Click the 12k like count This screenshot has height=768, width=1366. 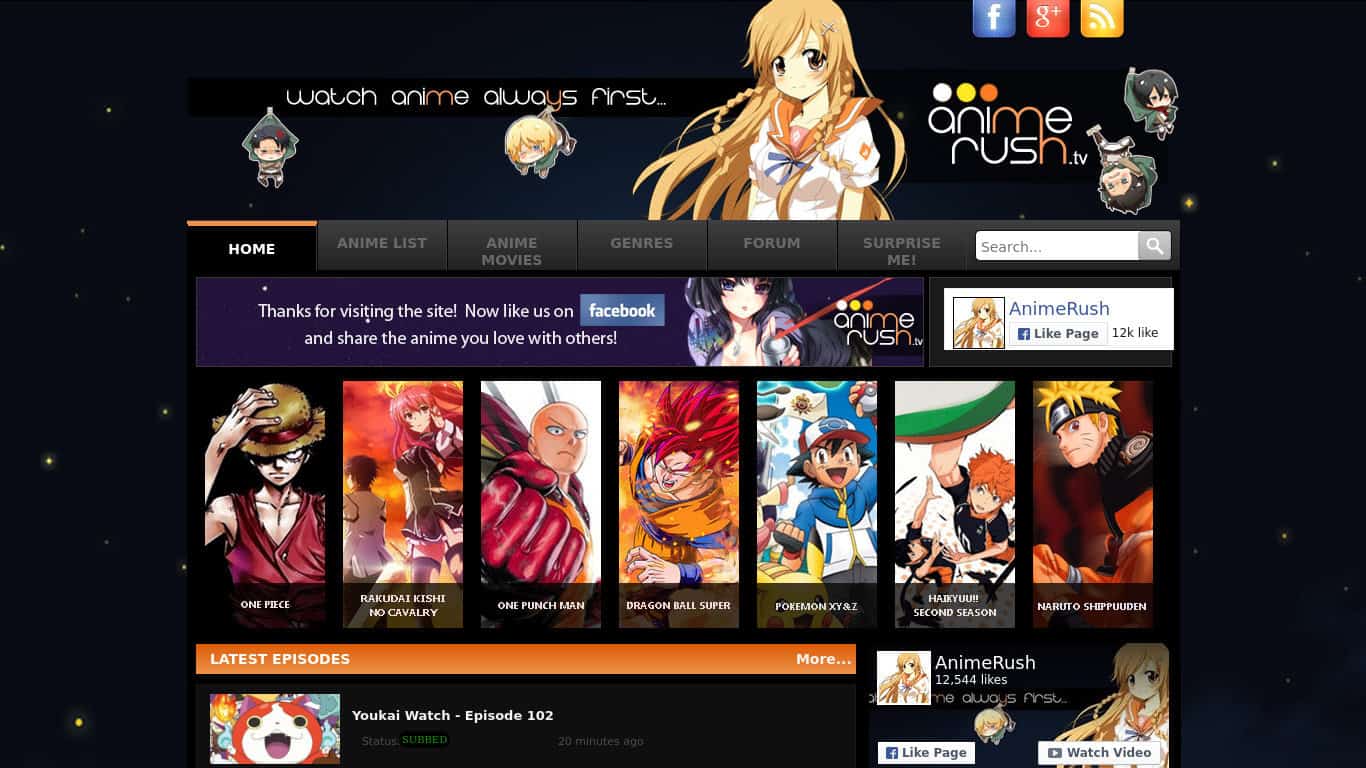click(x=1135, y=333)
